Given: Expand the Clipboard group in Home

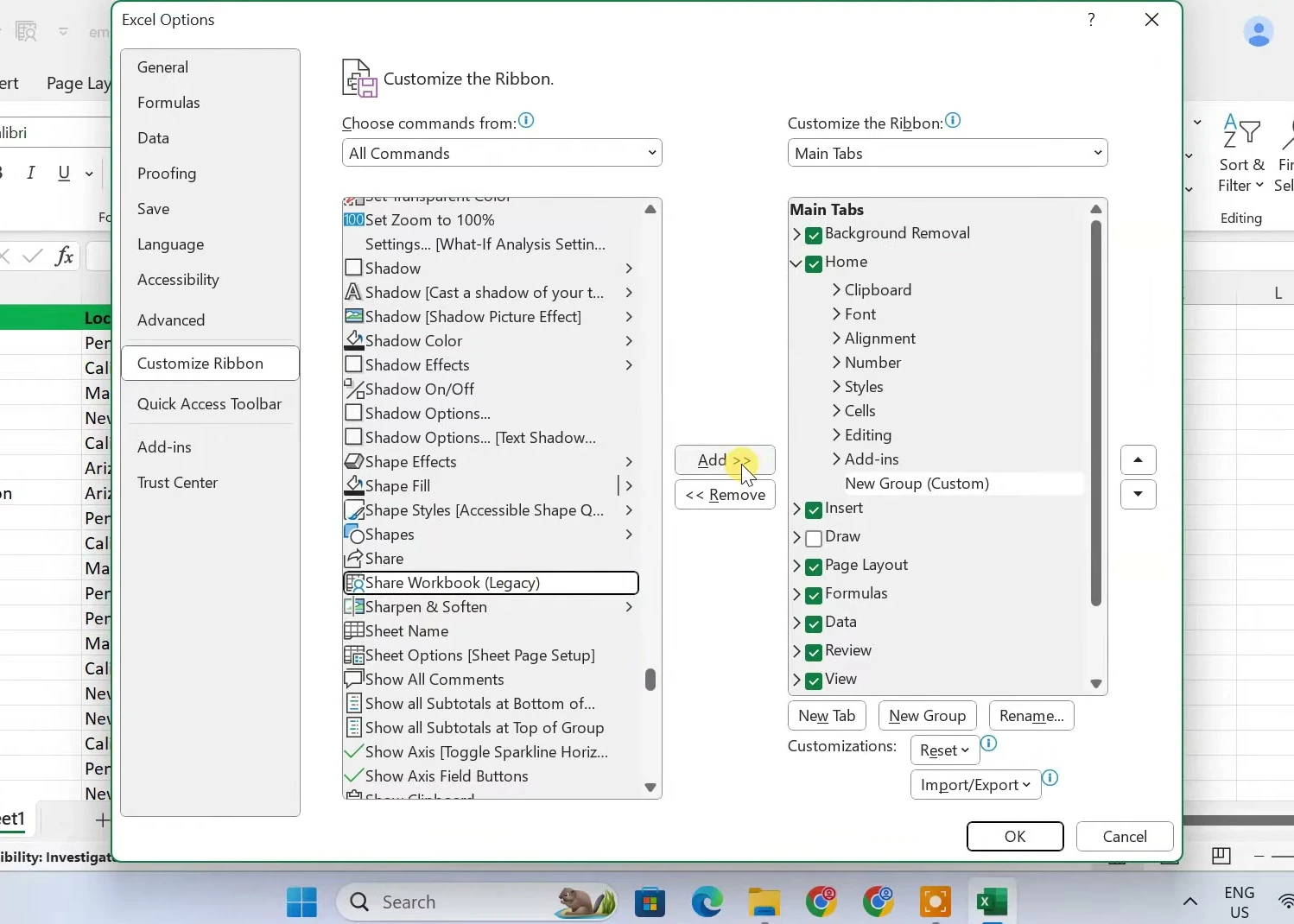Looking at the screenshot, I should pyautogui.click(x=836, y=290).
